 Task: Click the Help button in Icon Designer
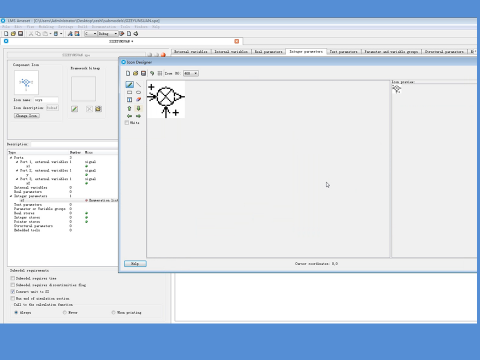coord(135,264)
